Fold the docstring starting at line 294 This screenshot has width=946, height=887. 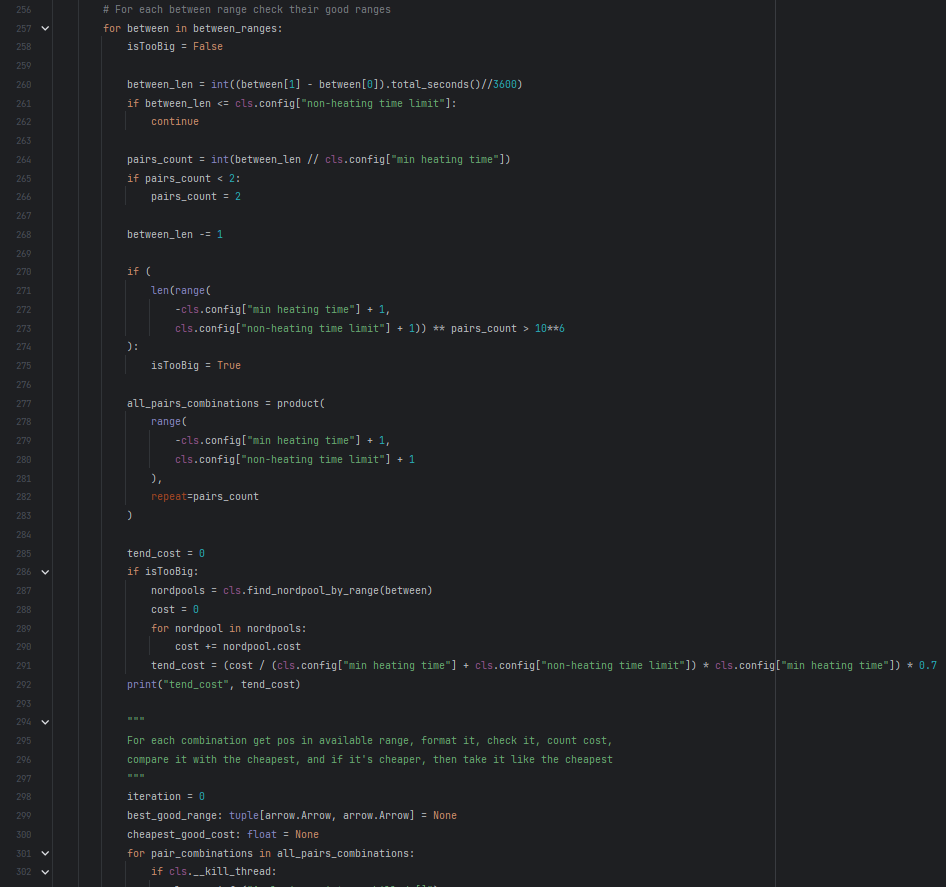pos(45,722)
